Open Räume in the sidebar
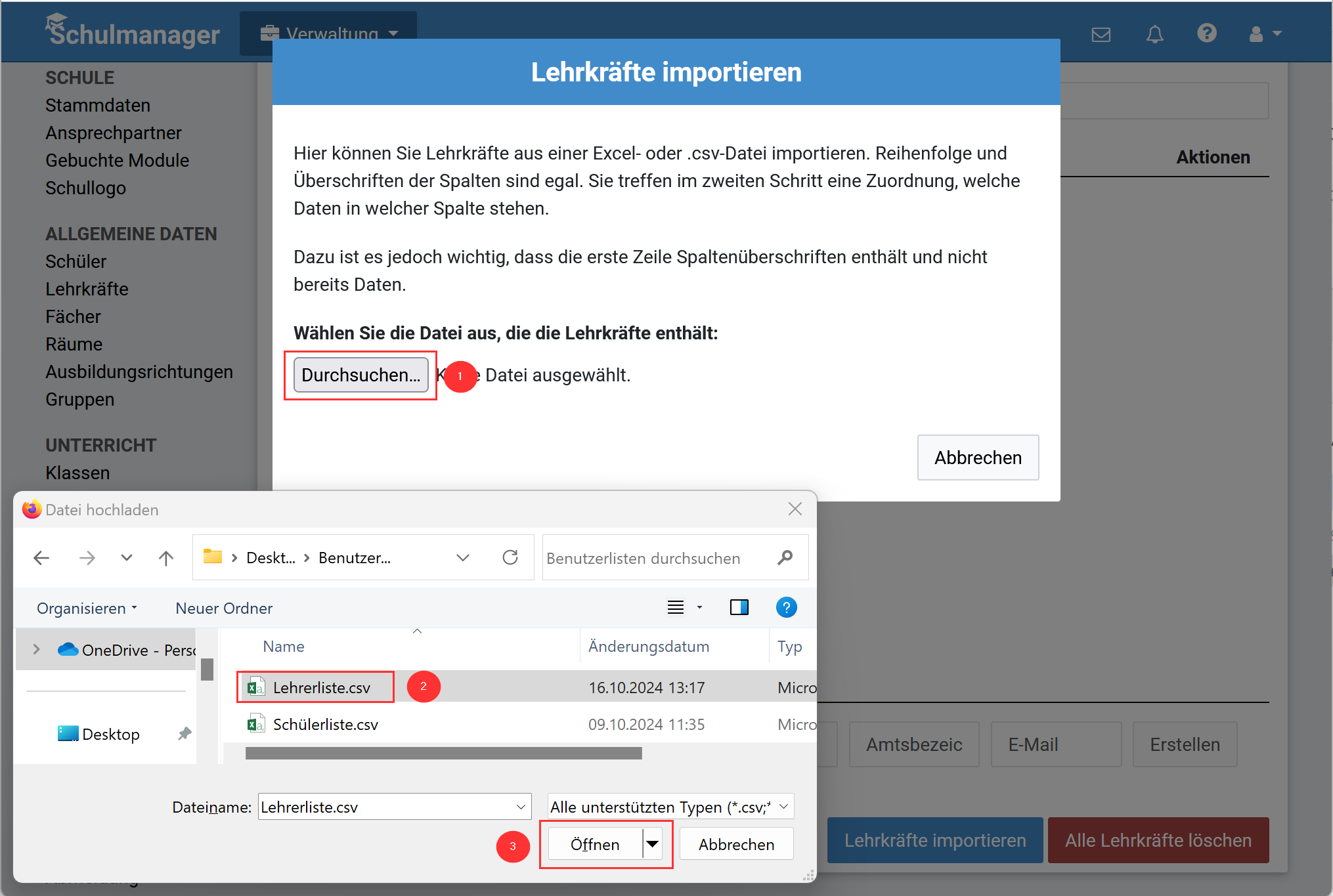 74,344
